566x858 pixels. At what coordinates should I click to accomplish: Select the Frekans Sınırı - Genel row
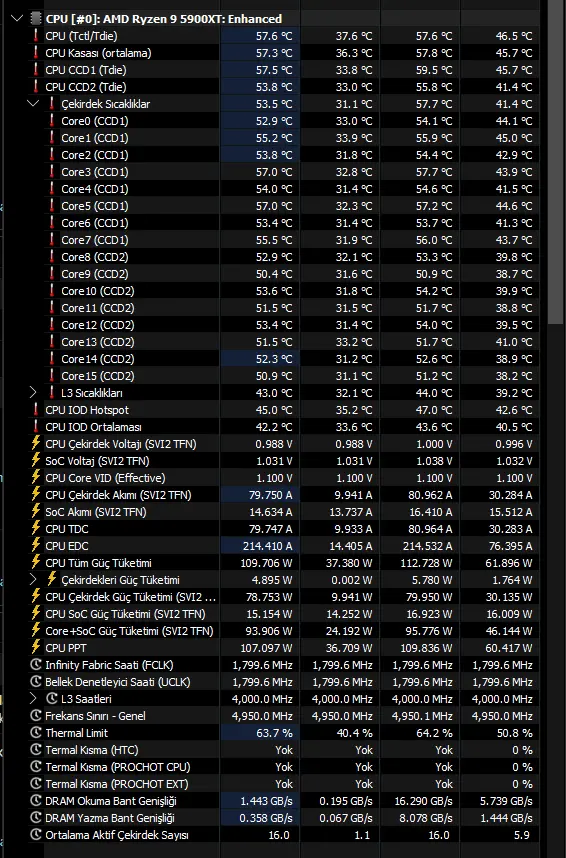coord(283,715)
